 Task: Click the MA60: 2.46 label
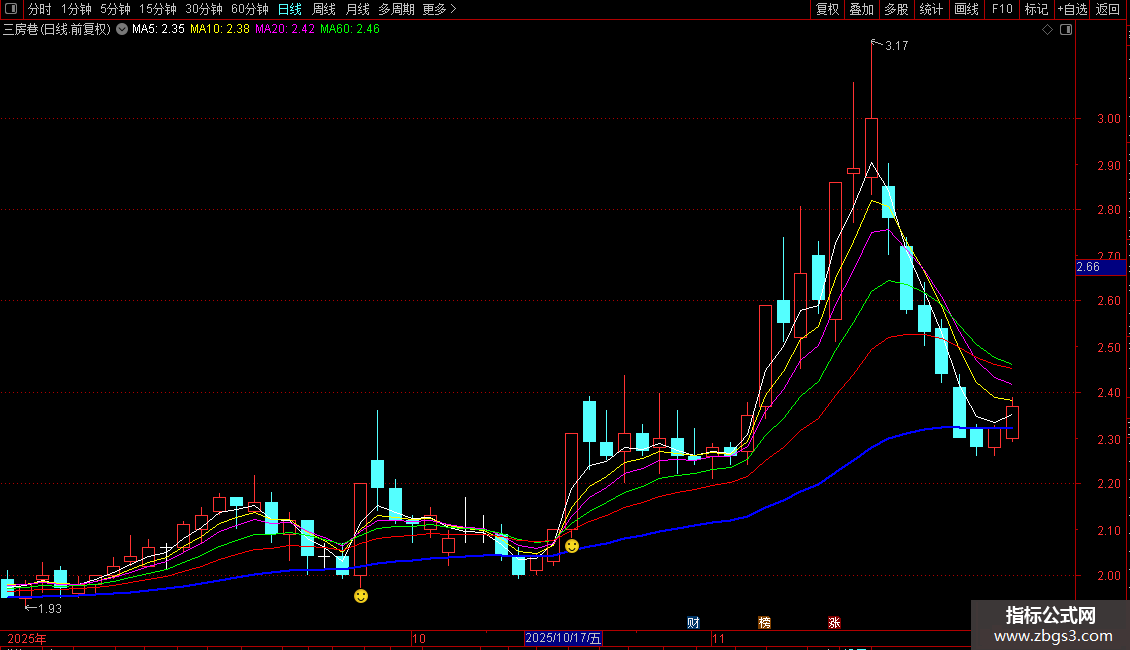click(x=350, y=30)
